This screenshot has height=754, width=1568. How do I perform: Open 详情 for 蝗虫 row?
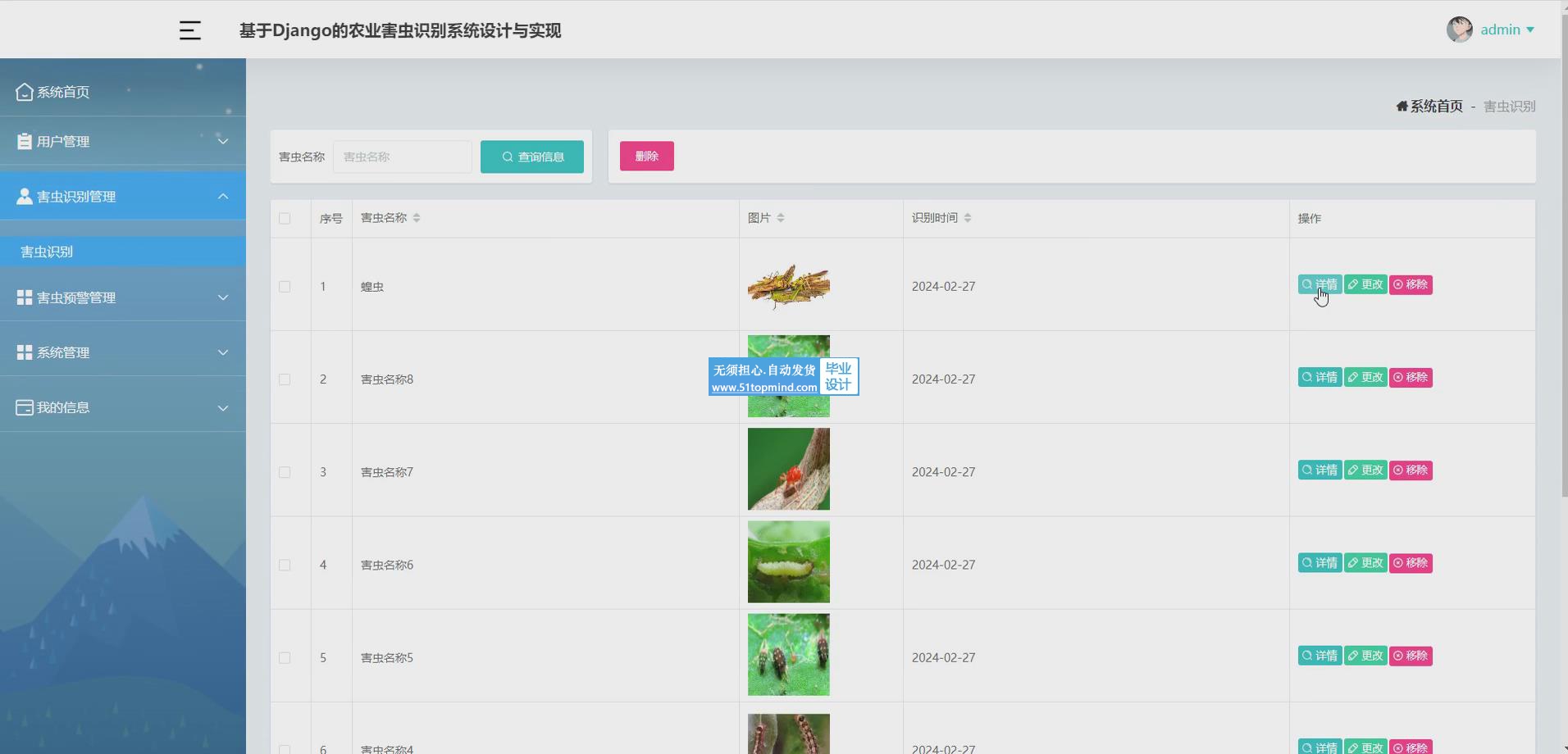click(x=1320, y=284)
